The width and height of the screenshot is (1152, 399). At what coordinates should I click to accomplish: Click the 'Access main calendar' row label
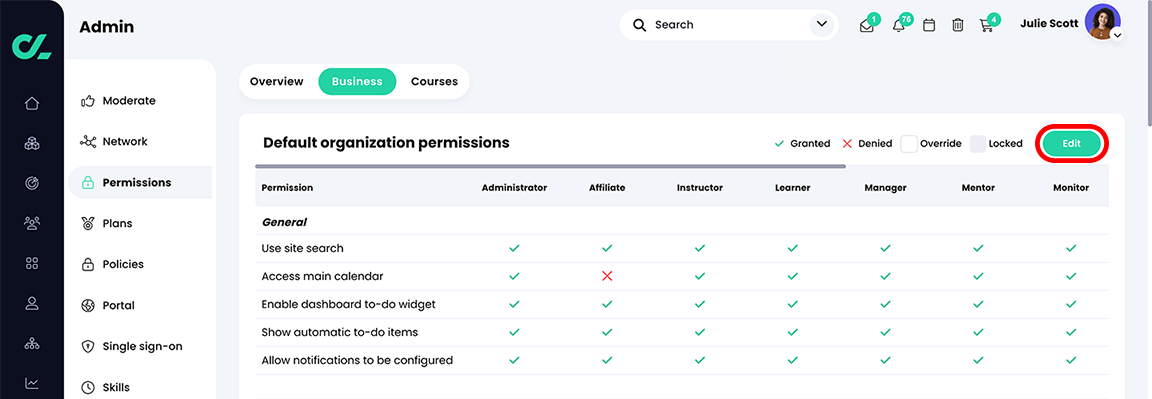click(322, 276)
